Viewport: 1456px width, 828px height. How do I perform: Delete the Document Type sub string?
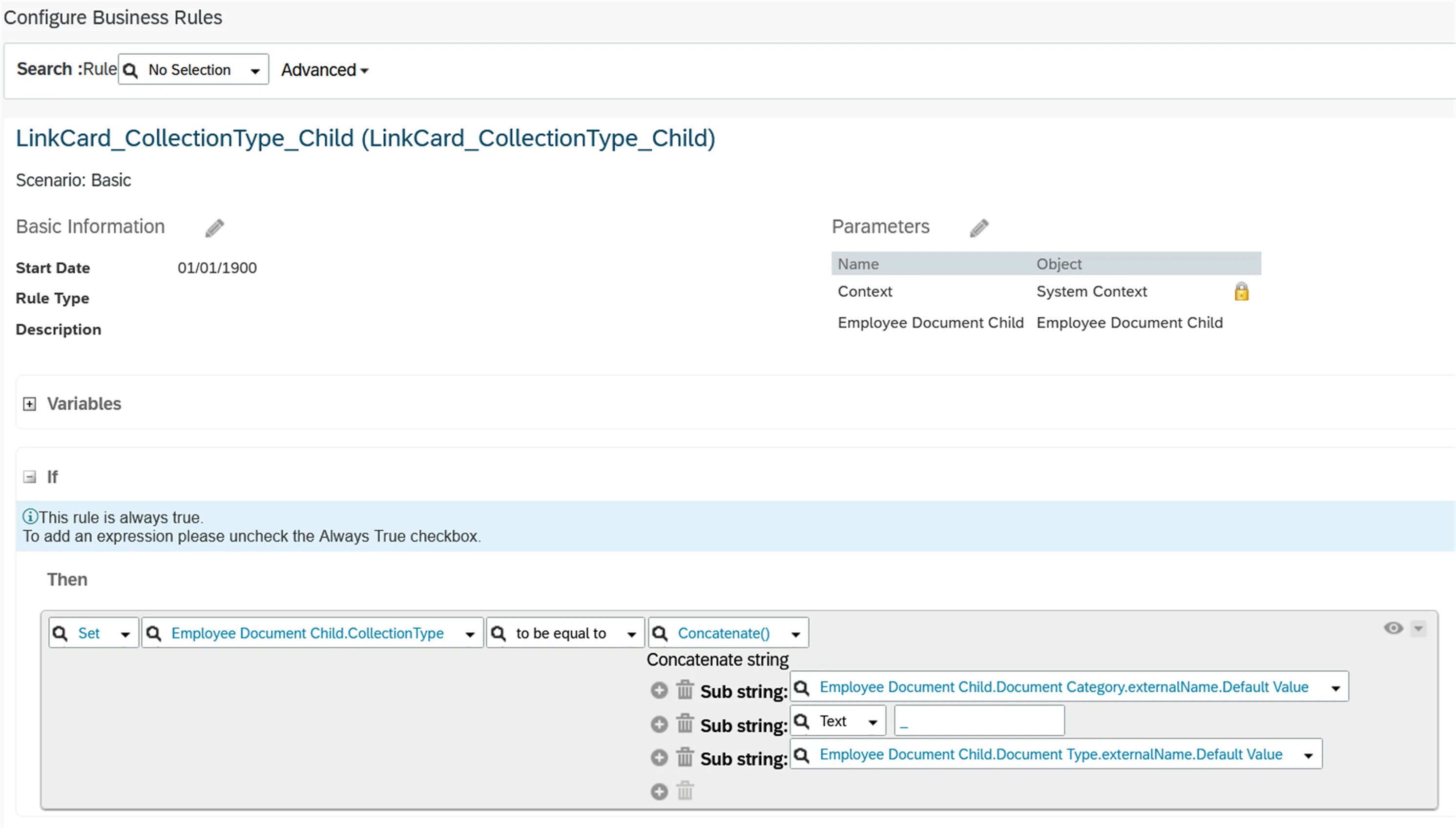coord(685,757)
